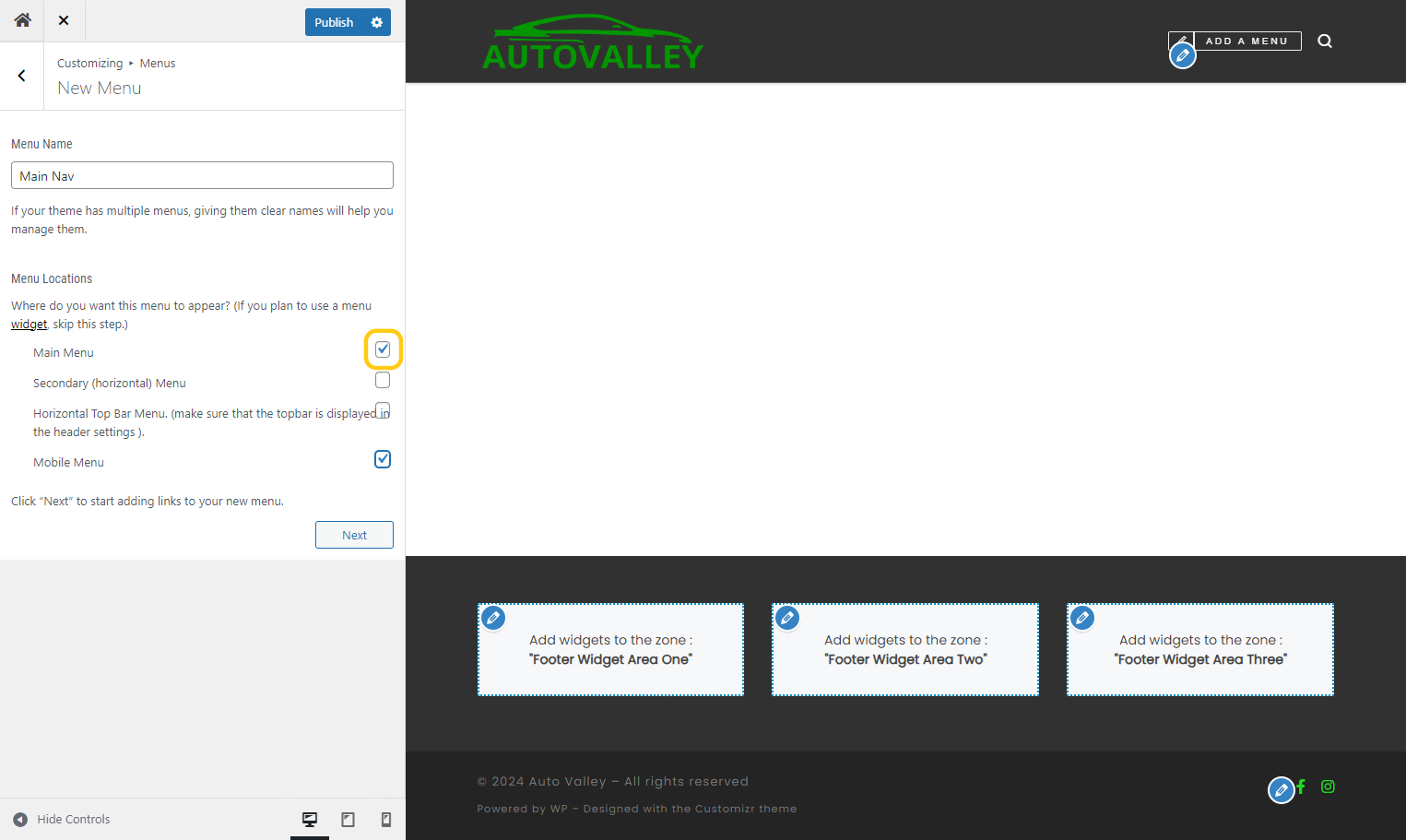The width and height of the screenshot is (1406, 840).
Task: Click 'Footer Widget Area Three' placeholder text
Action: [x=1200, y=659]
